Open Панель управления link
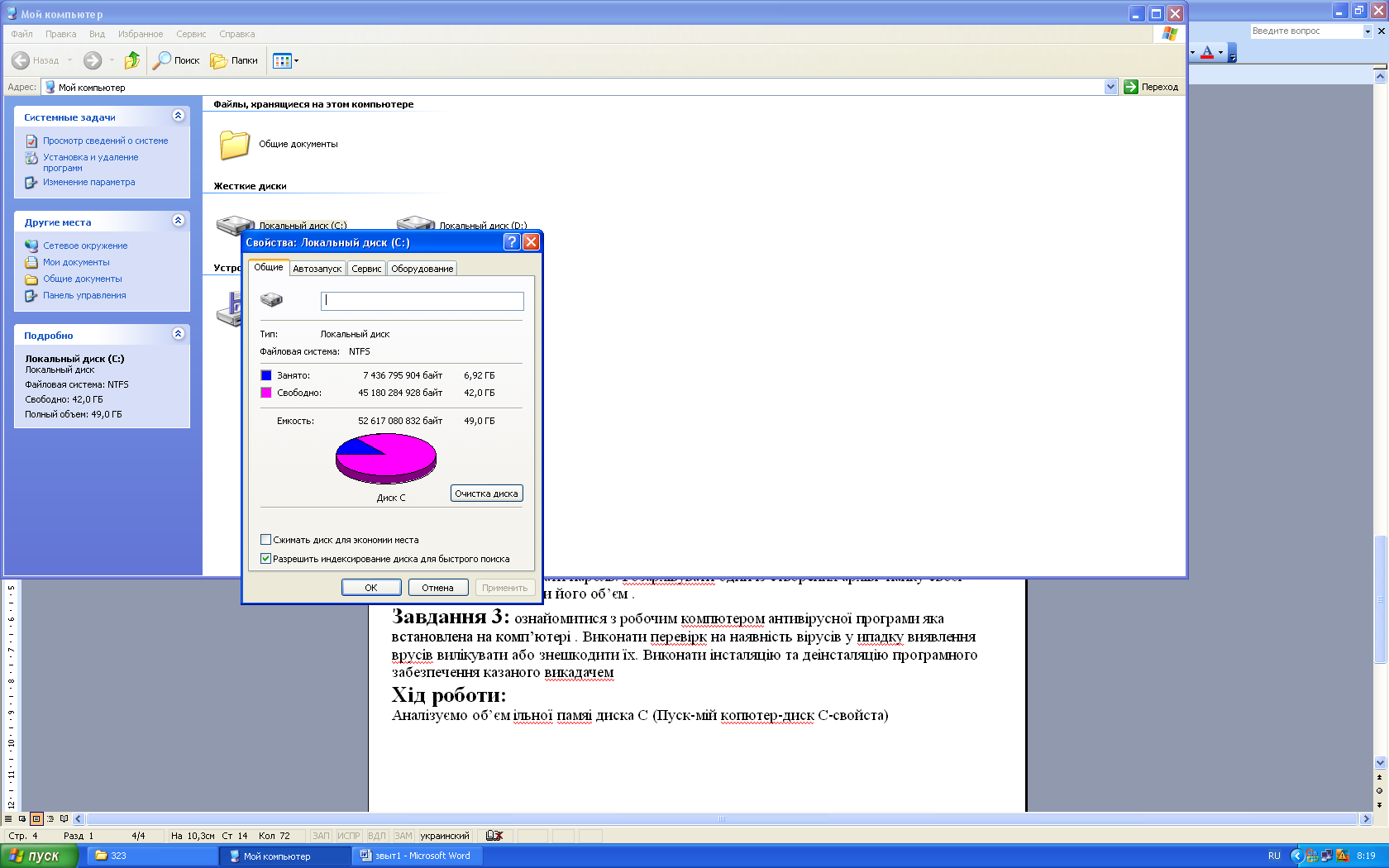This screenshot has width=1389, height=868. pos(84,295)
